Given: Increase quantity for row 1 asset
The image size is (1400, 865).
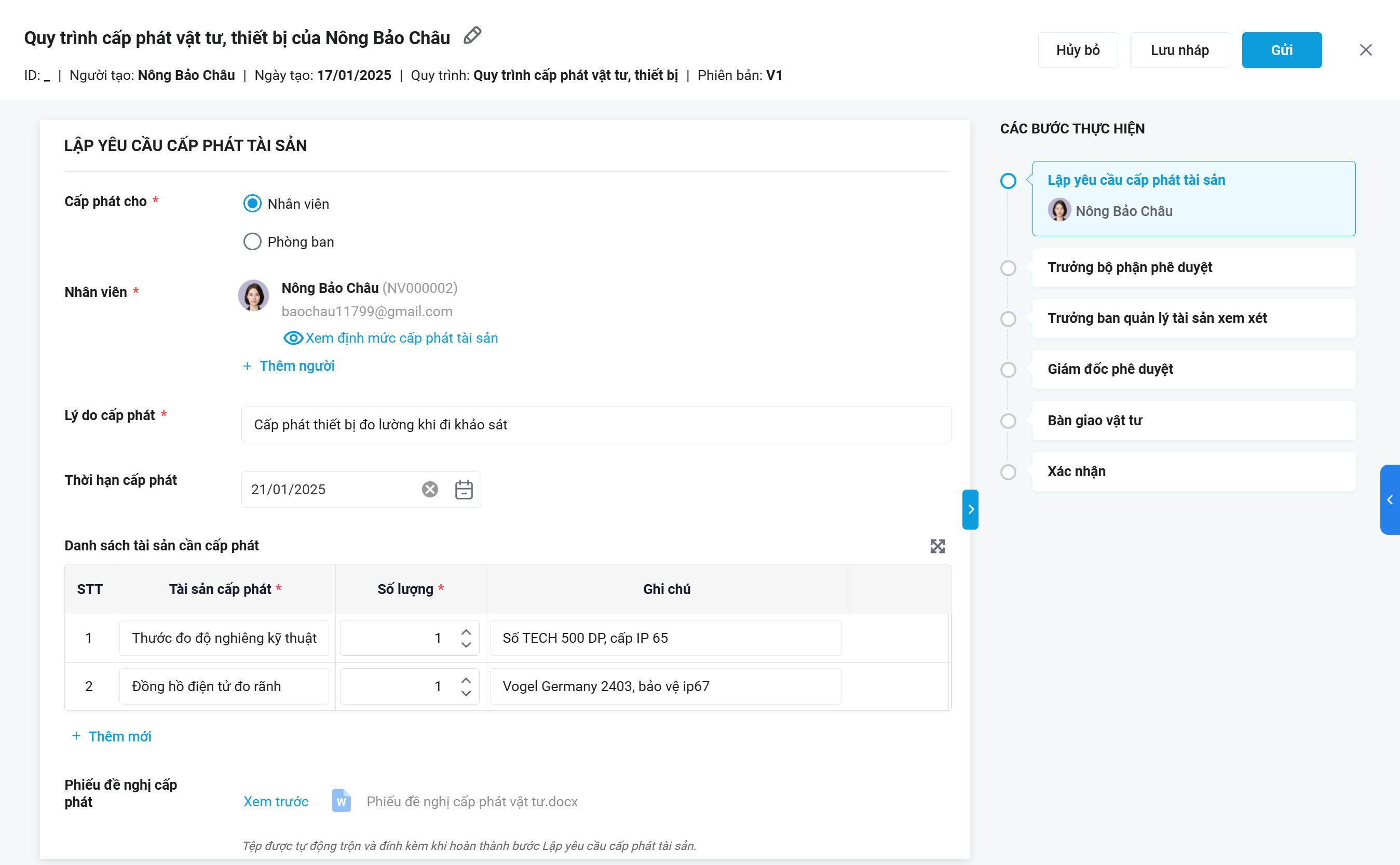Looking at the screenshot, I should click(x=466, y=631).
